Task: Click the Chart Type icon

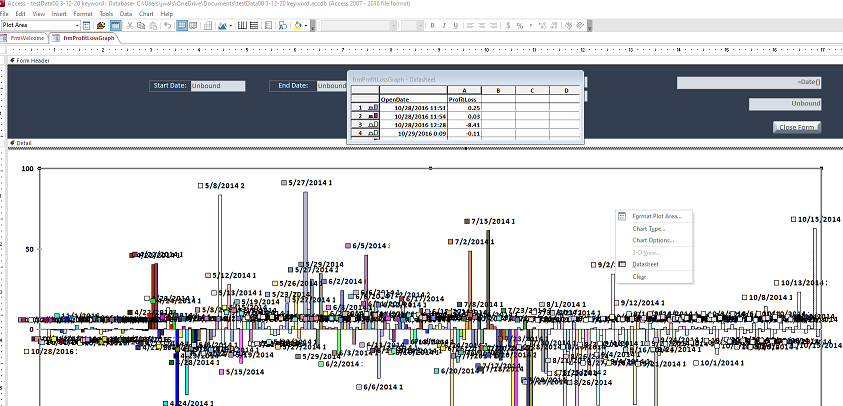Action: click(223, 25)
